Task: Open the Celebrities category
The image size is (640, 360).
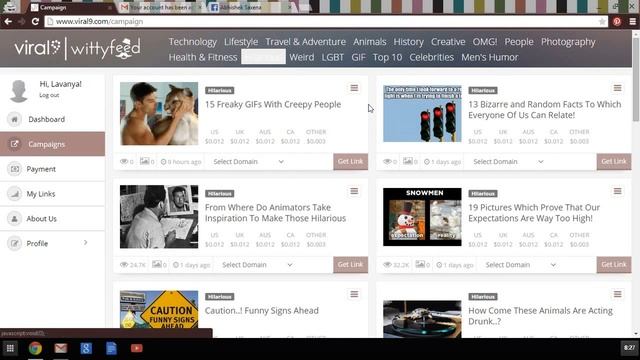Action: tap(431, 57)
